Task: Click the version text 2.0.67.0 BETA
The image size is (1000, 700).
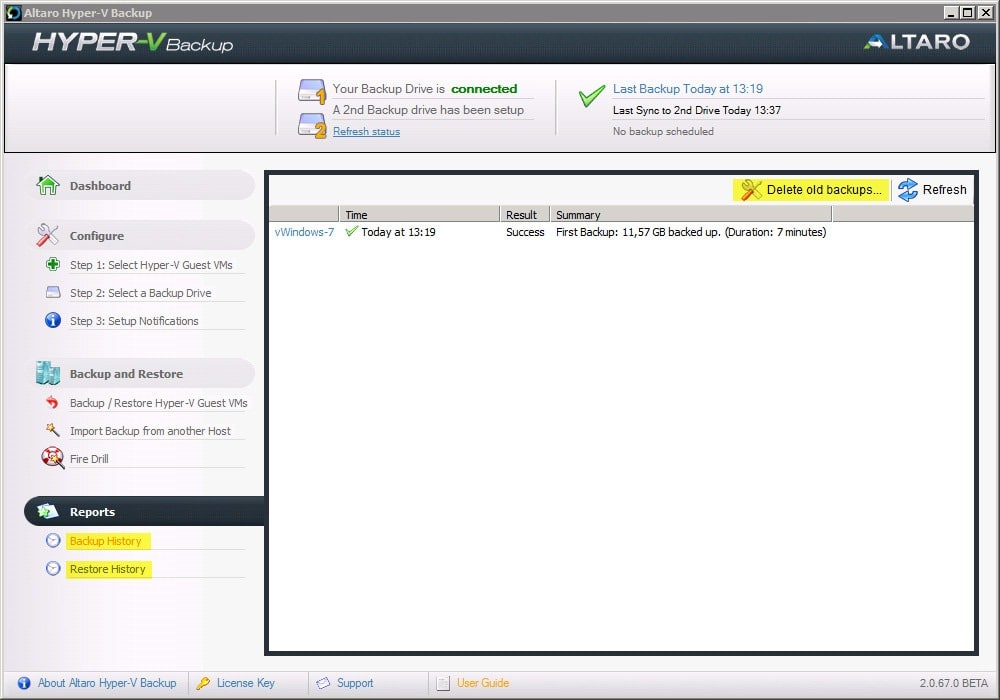Action: tap(953, 683)
